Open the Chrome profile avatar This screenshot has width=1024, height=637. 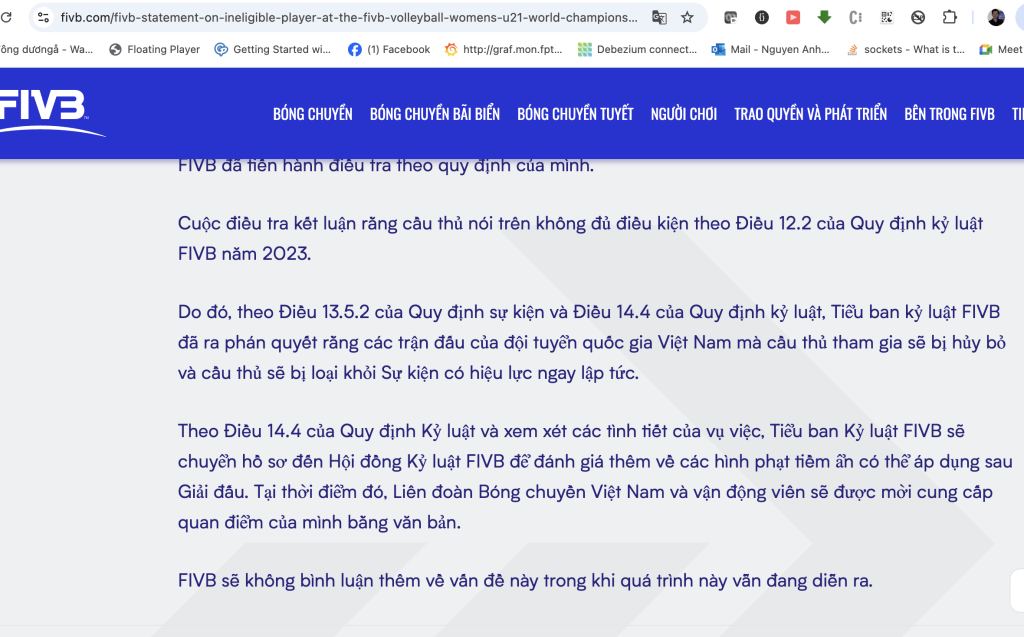pos(996,18)
